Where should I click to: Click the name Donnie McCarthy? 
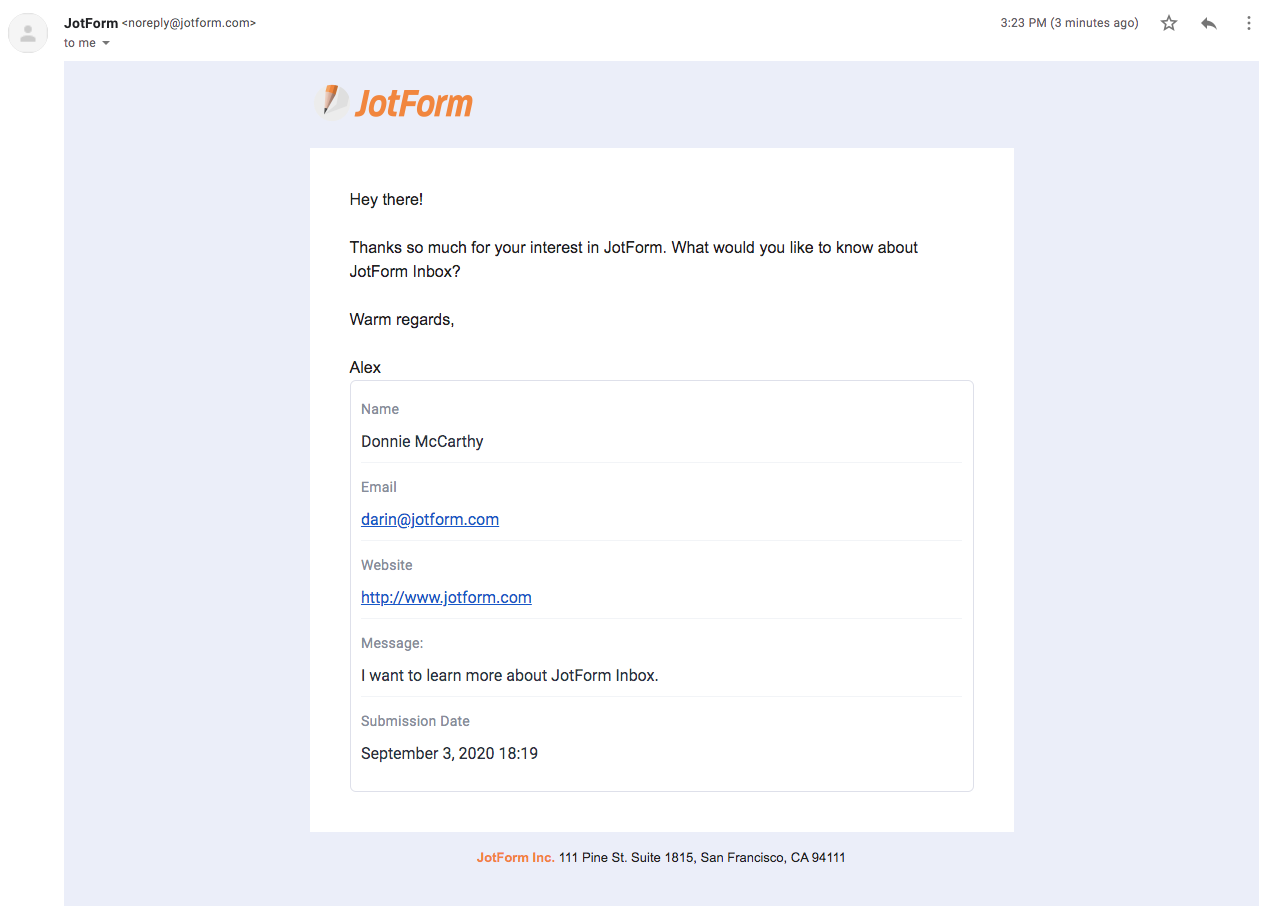point(422,441)
